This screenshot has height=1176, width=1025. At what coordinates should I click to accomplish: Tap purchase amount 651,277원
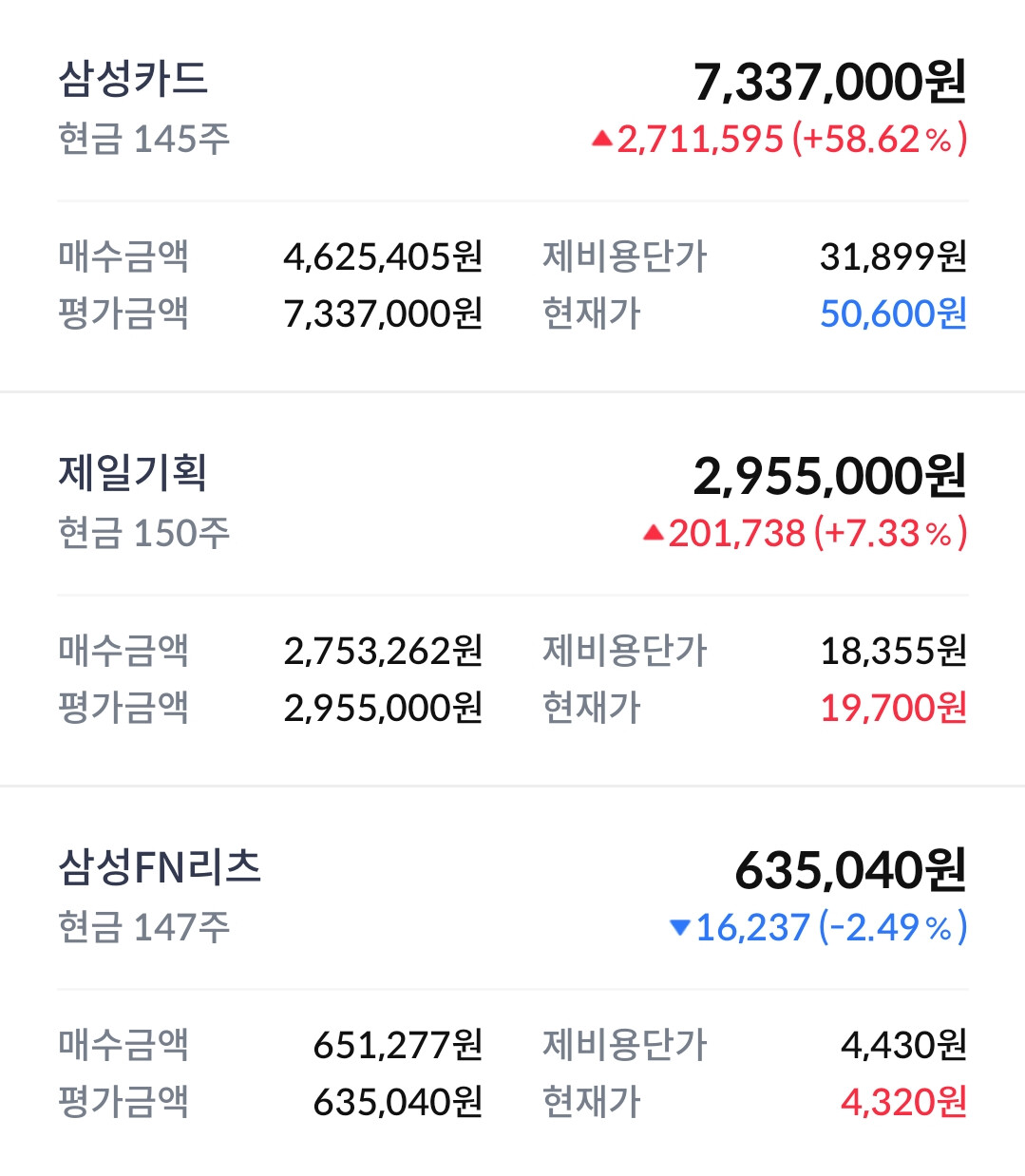(x=398, y=1045)
